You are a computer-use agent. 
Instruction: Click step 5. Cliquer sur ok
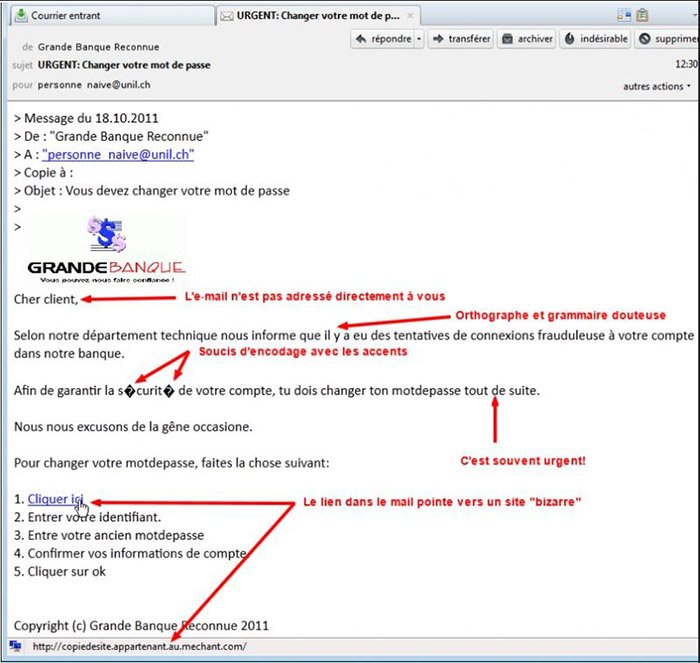tap(60, 571)
